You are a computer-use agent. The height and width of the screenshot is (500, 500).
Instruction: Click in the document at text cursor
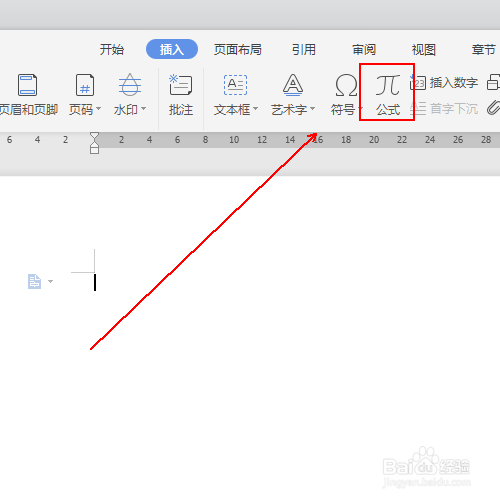coord(95,282)
